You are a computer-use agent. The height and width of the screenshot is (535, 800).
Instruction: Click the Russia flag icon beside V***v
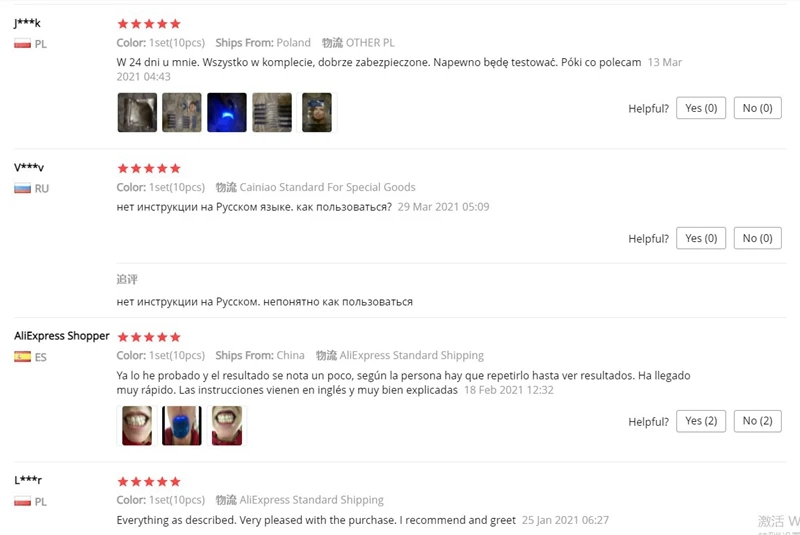coord(22,189)
